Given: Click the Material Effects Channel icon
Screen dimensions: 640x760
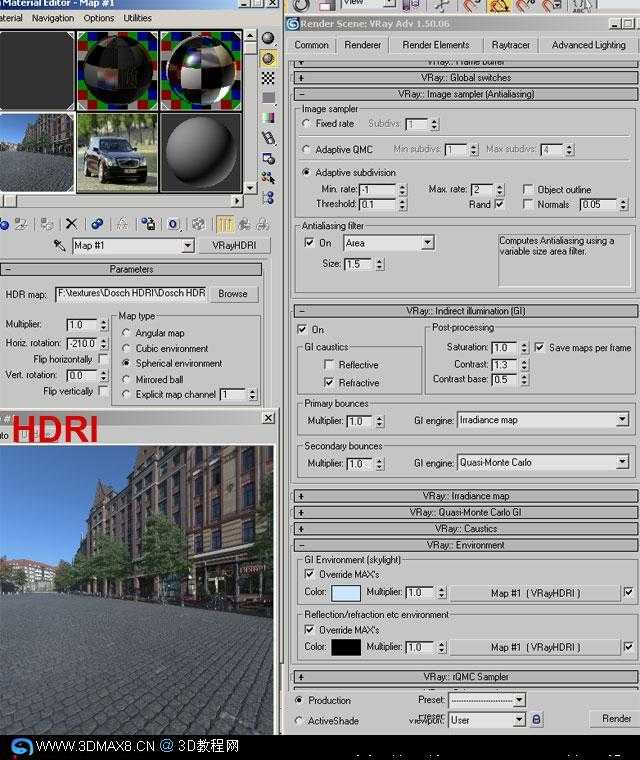Looking at the screenshot, I should 173,224.
